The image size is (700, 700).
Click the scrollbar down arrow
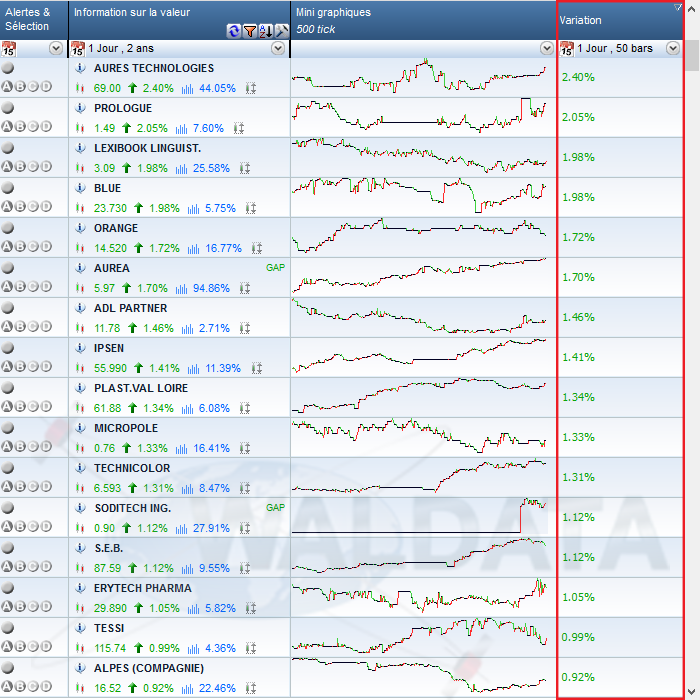coord(692,692)
